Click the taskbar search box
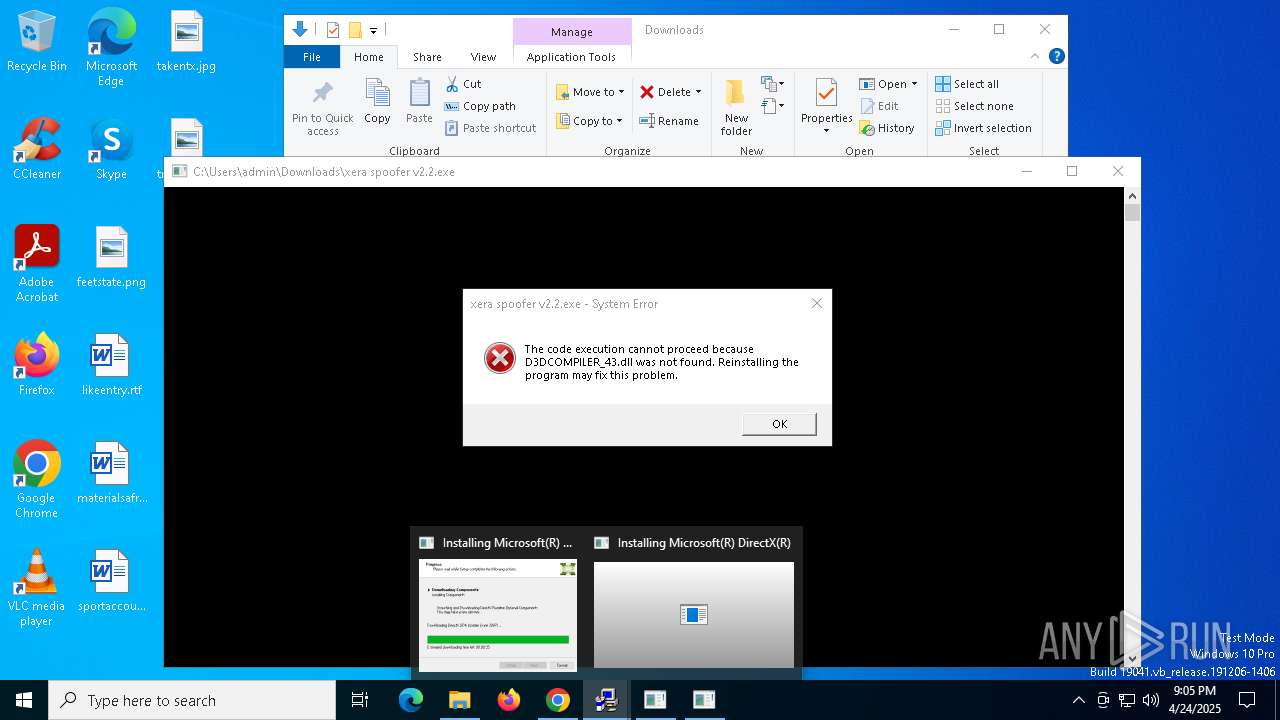This screenshot has width=1280, height=720. [x=192, y=700]
